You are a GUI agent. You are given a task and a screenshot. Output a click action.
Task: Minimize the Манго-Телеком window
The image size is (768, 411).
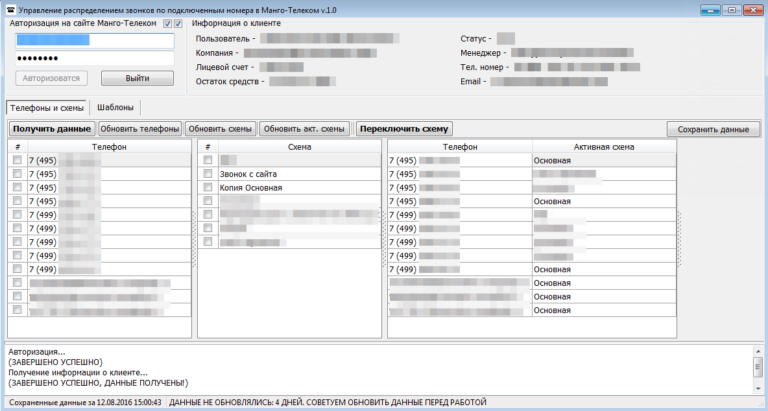pyautogui.click(x=711, y=8)
